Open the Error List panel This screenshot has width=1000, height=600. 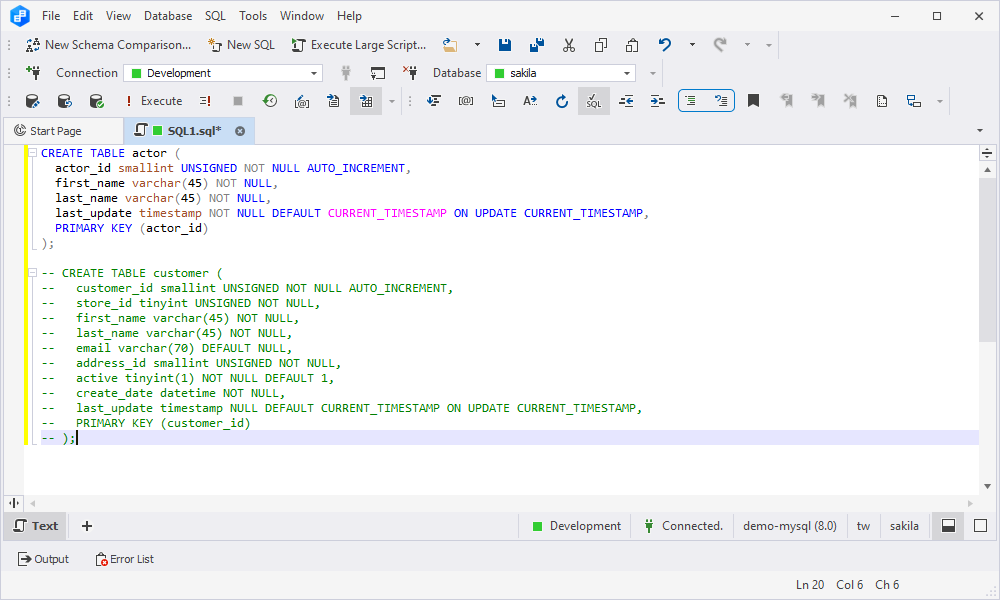[x=124, y=559]
